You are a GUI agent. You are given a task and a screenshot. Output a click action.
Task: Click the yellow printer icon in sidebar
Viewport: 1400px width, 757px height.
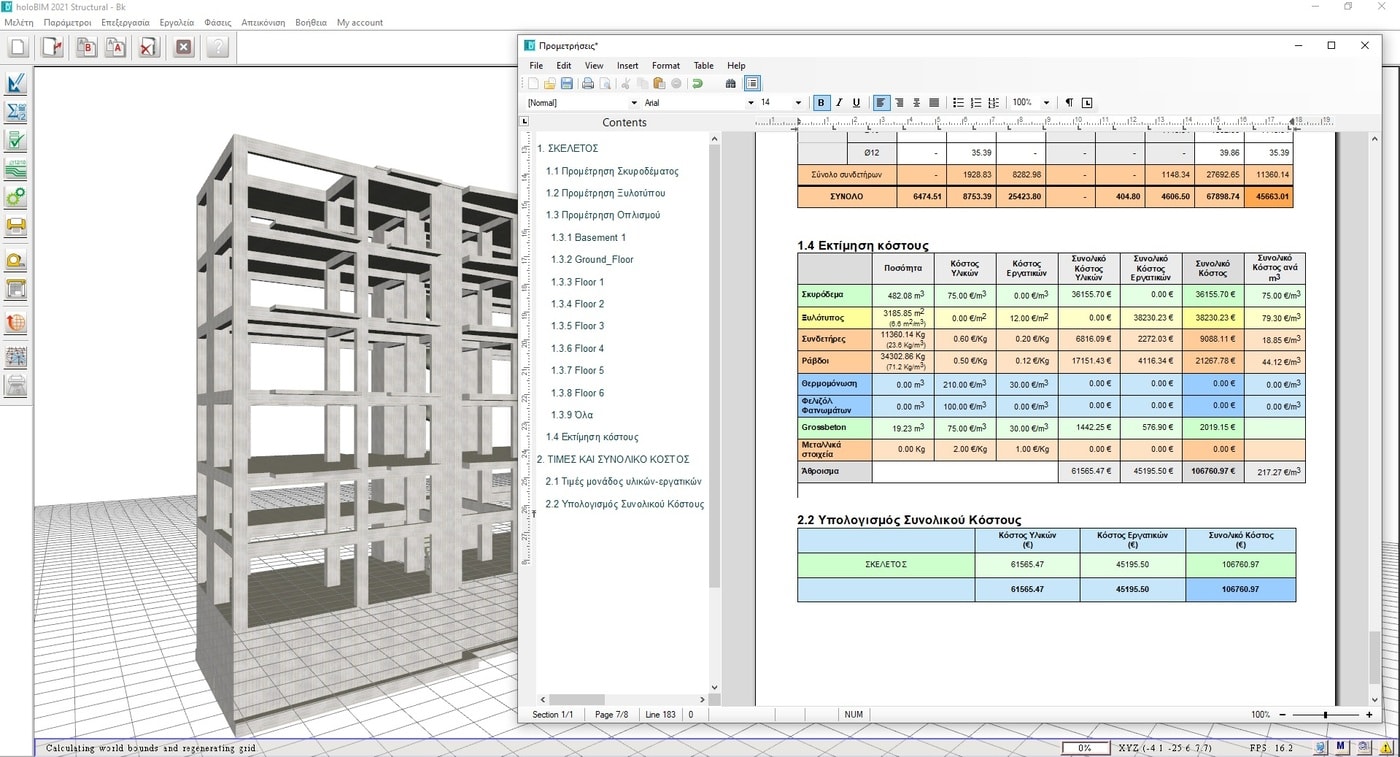(16, 227)
